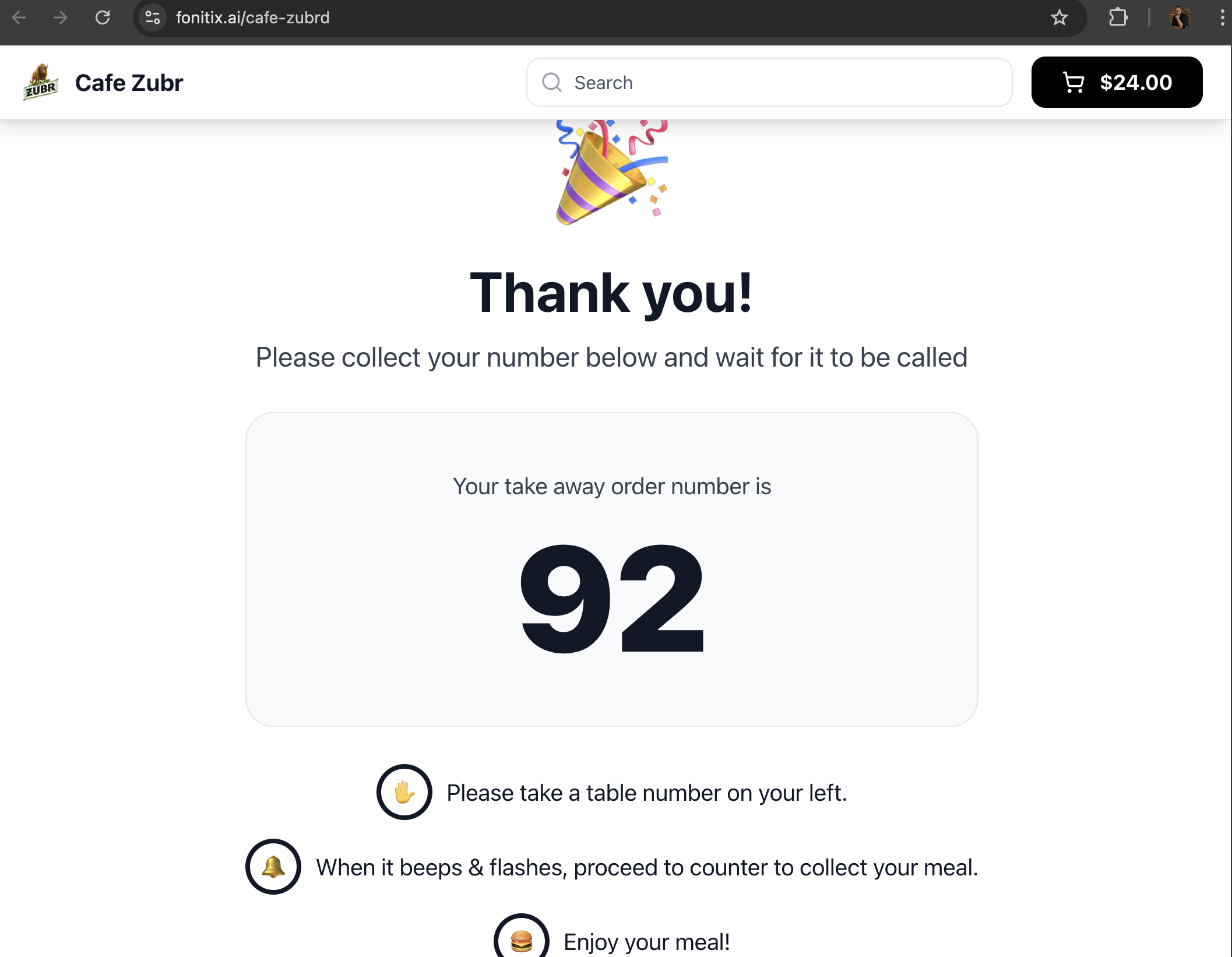Click the burger emoji icon
This screenshot has height=957, width=1232.
(x=521, y=940)
